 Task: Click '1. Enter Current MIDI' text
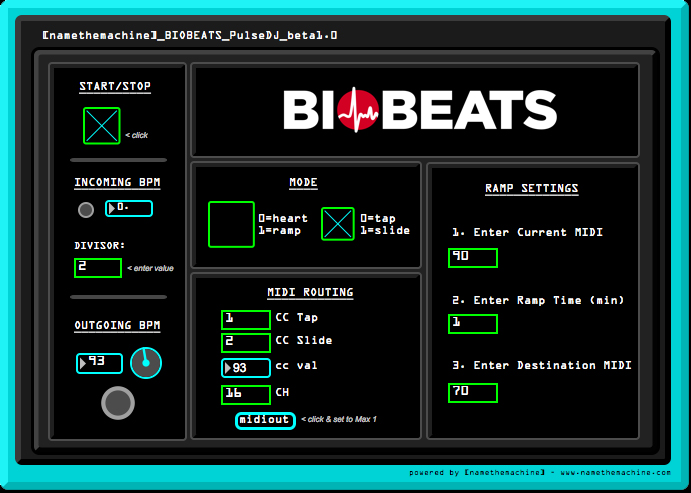(528, 232)
